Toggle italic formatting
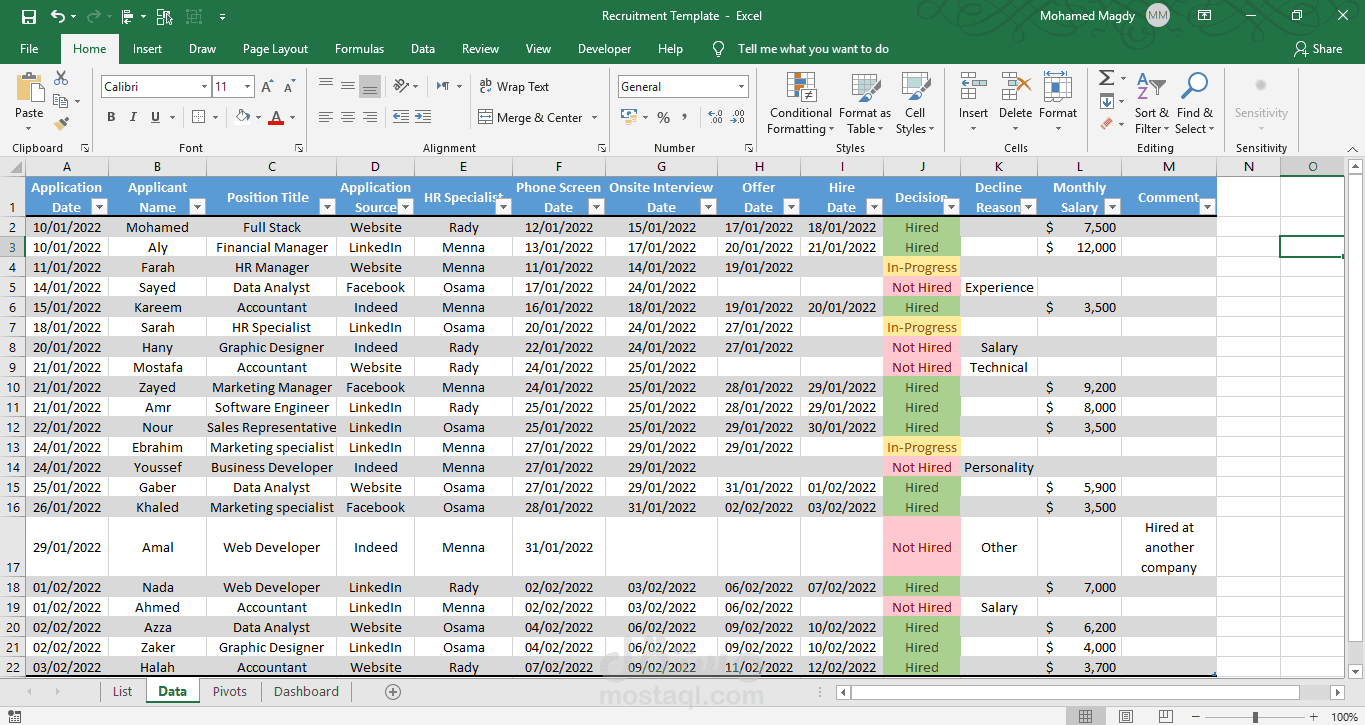Viewport: 1365px width, 725px height. point(132,117)
